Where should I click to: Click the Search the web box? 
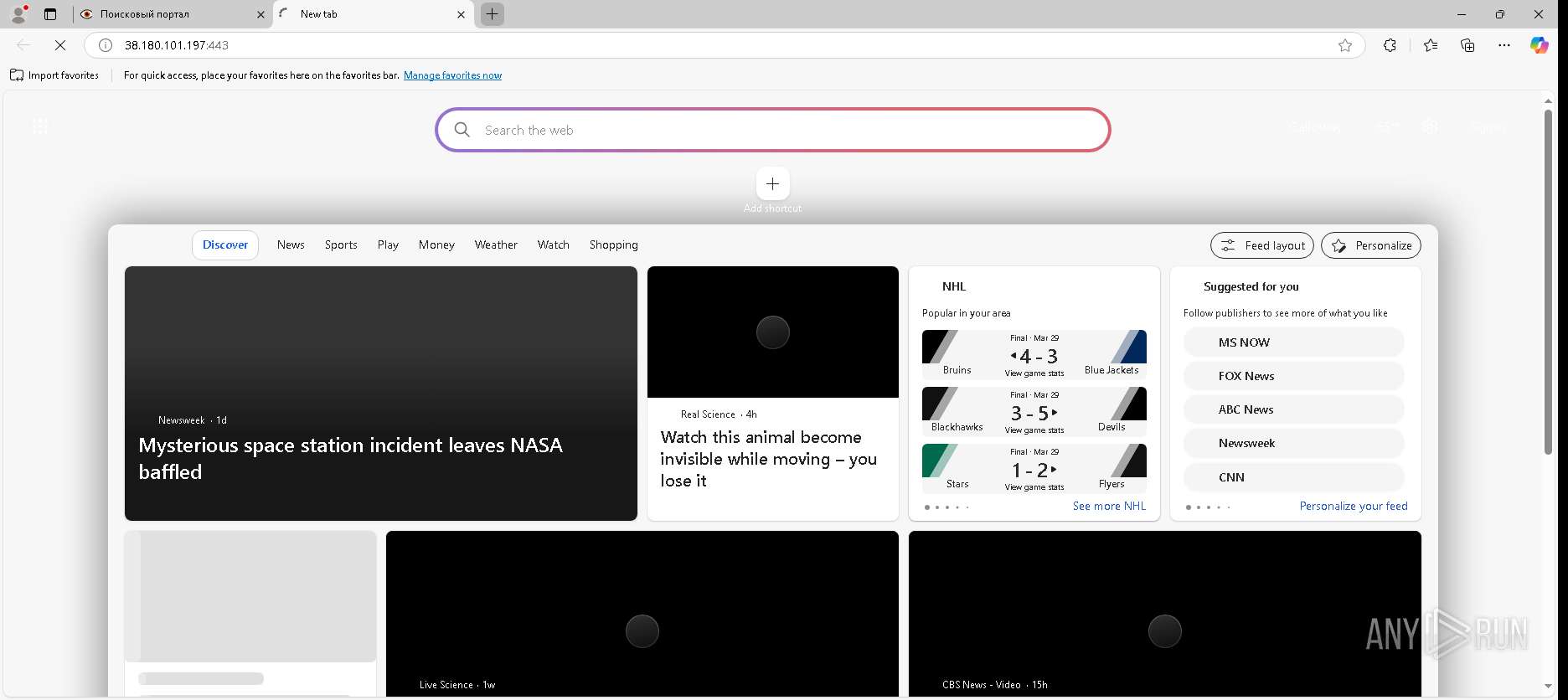pos(773,130)
